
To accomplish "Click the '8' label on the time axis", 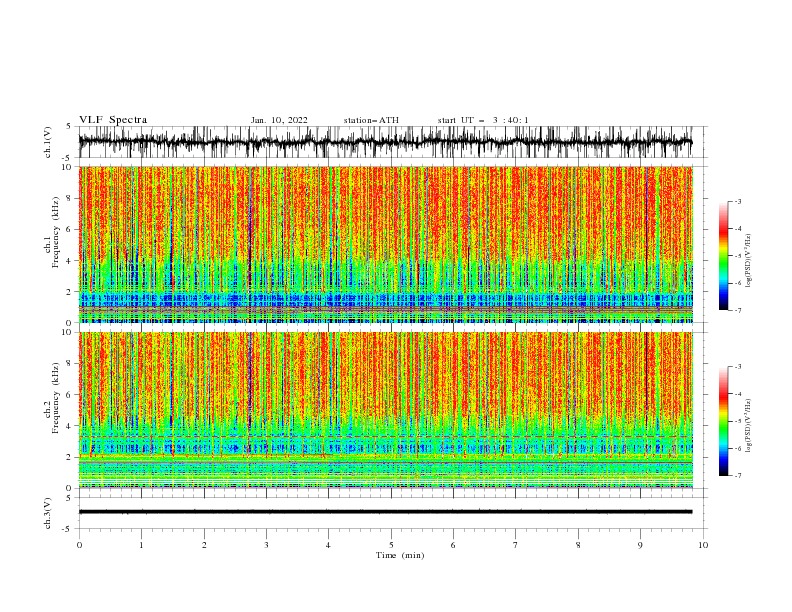I will pos(578,545).
